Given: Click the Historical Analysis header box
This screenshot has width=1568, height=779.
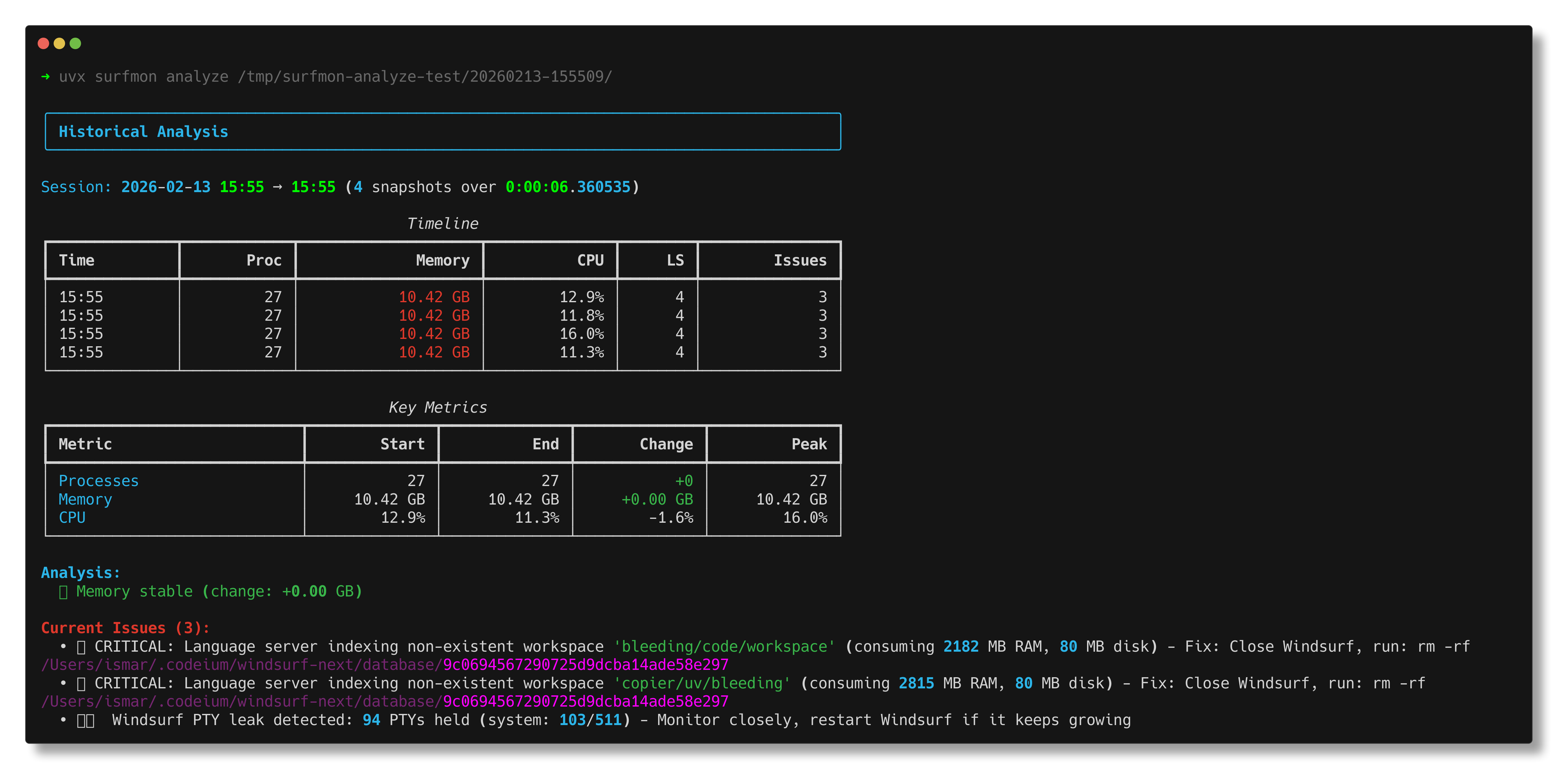Looking at the screenshot, I should click(443, 131).
